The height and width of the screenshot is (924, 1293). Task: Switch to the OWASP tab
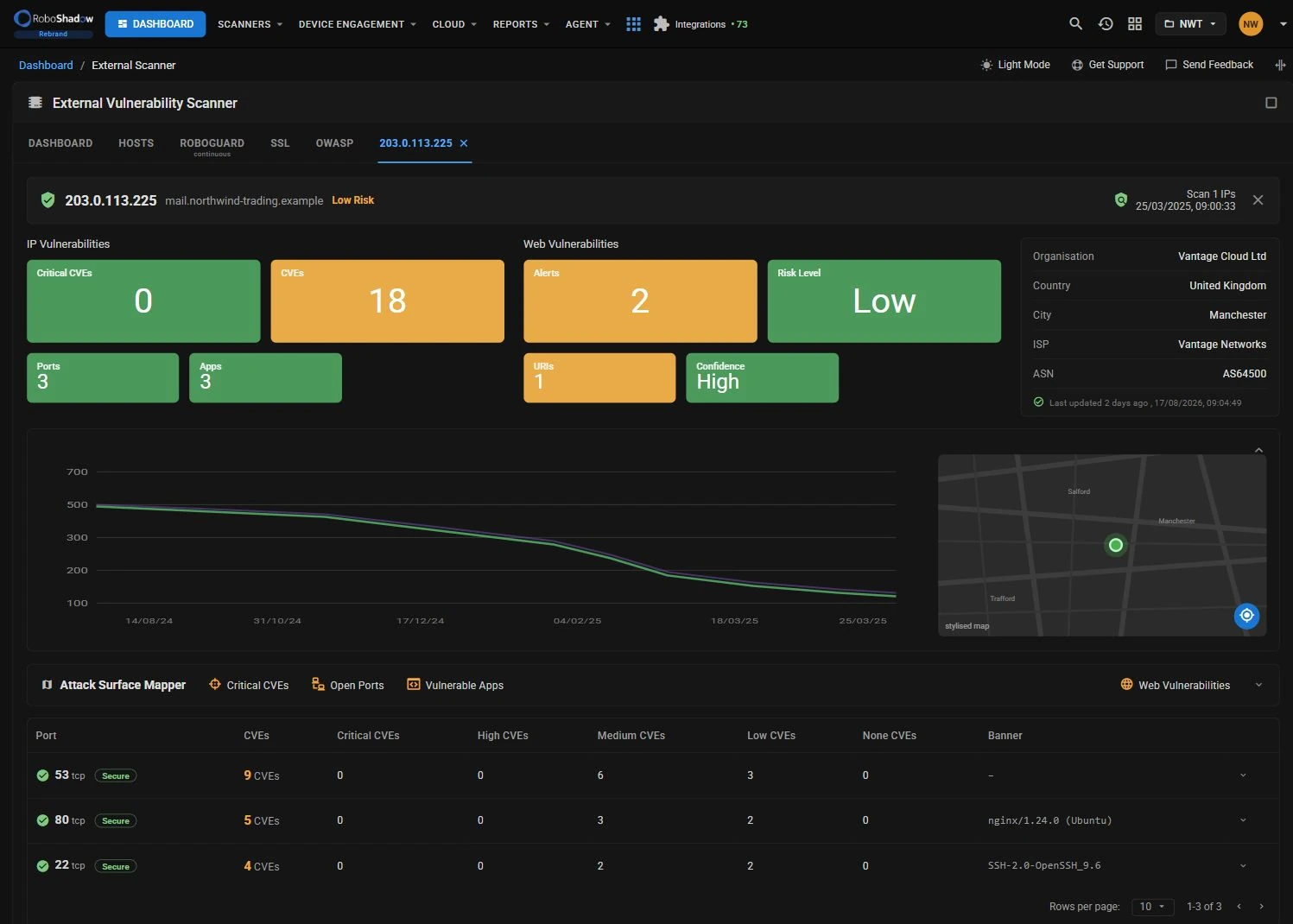pyautogui.click(x=334, y=143)
